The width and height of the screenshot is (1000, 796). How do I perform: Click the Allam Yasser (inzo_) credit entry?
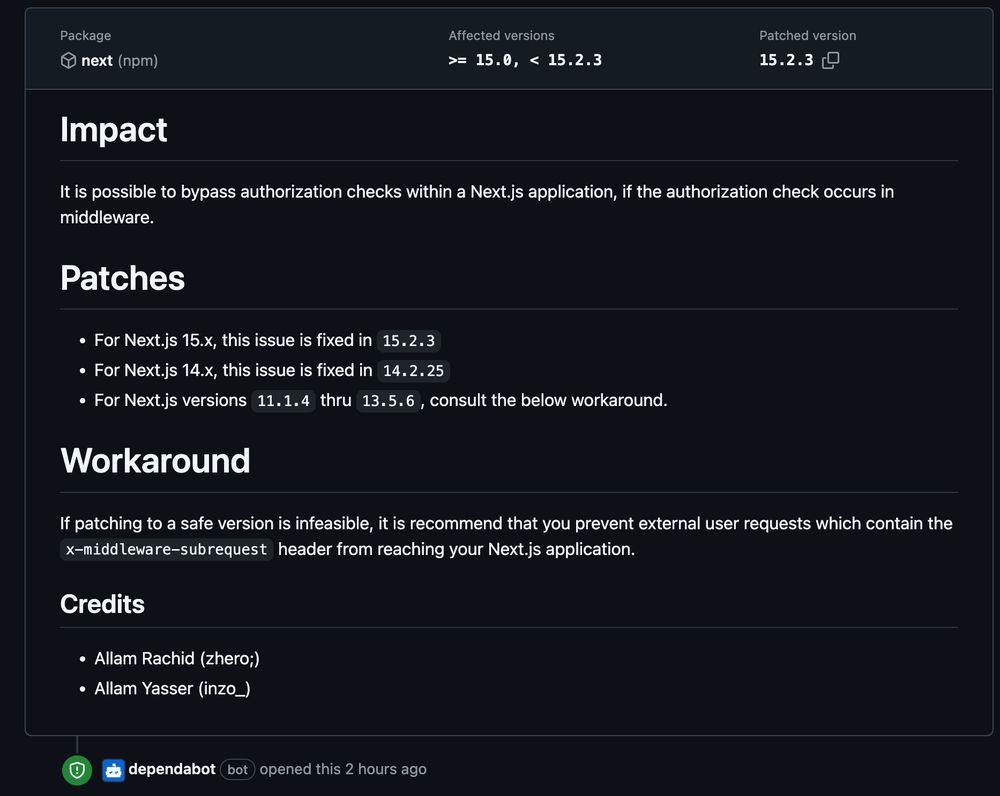[x=172, y=688]
